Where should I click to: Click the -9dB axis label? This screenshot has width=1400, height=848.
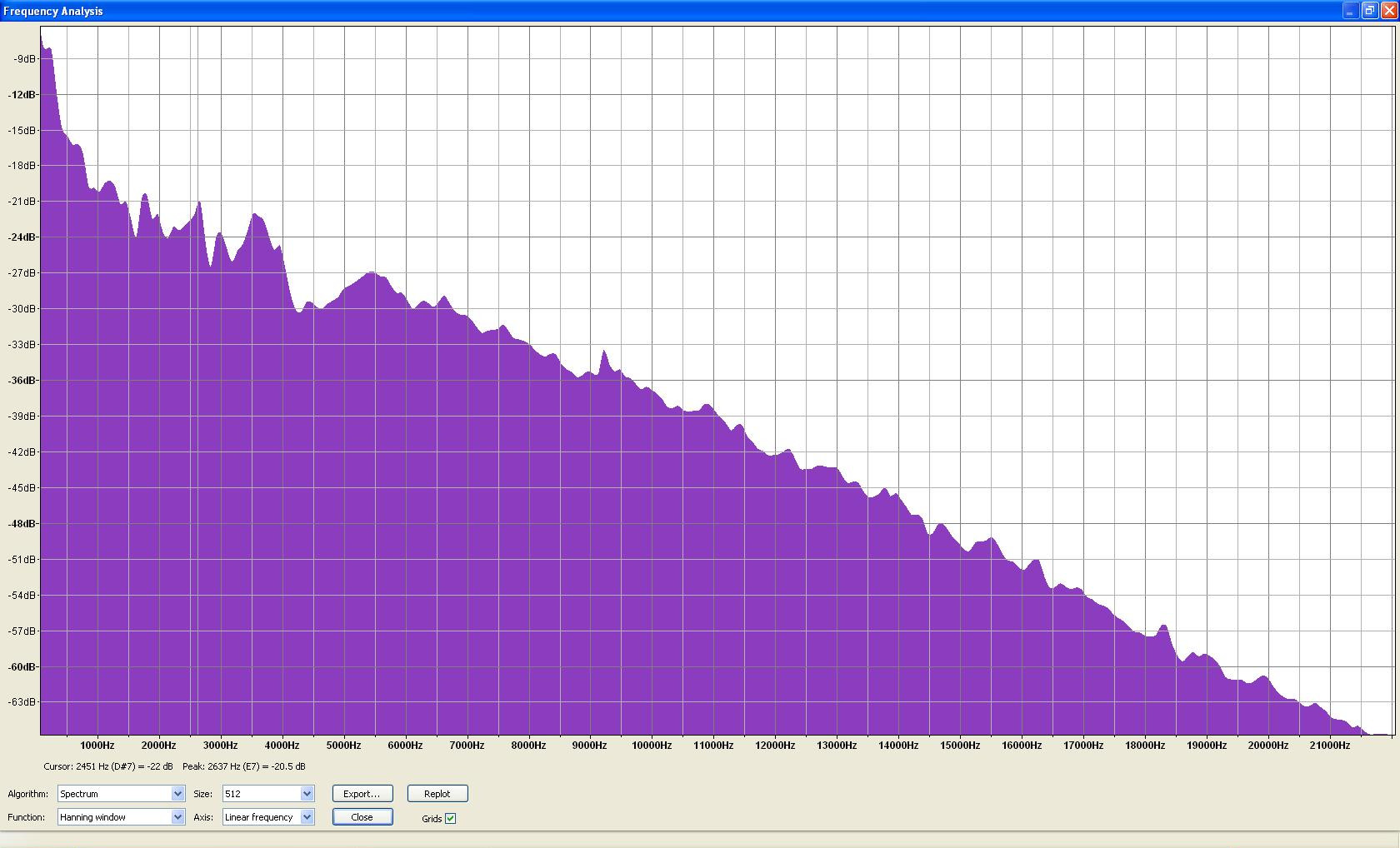25,59
